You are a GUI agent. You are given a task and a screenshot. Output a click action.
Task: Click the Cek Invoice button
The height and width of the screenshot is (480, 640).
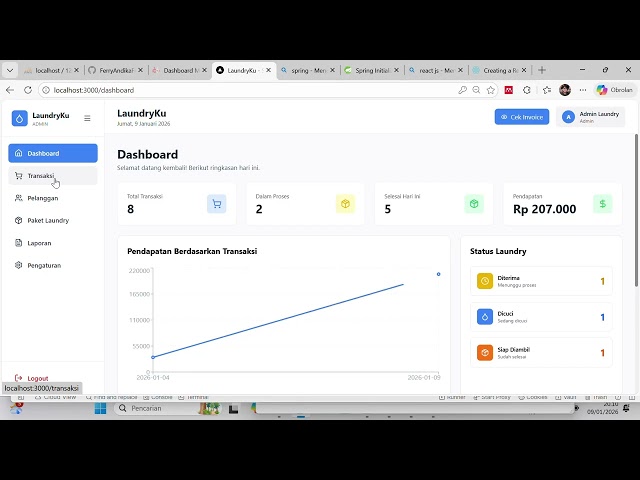tap(522, 117)
